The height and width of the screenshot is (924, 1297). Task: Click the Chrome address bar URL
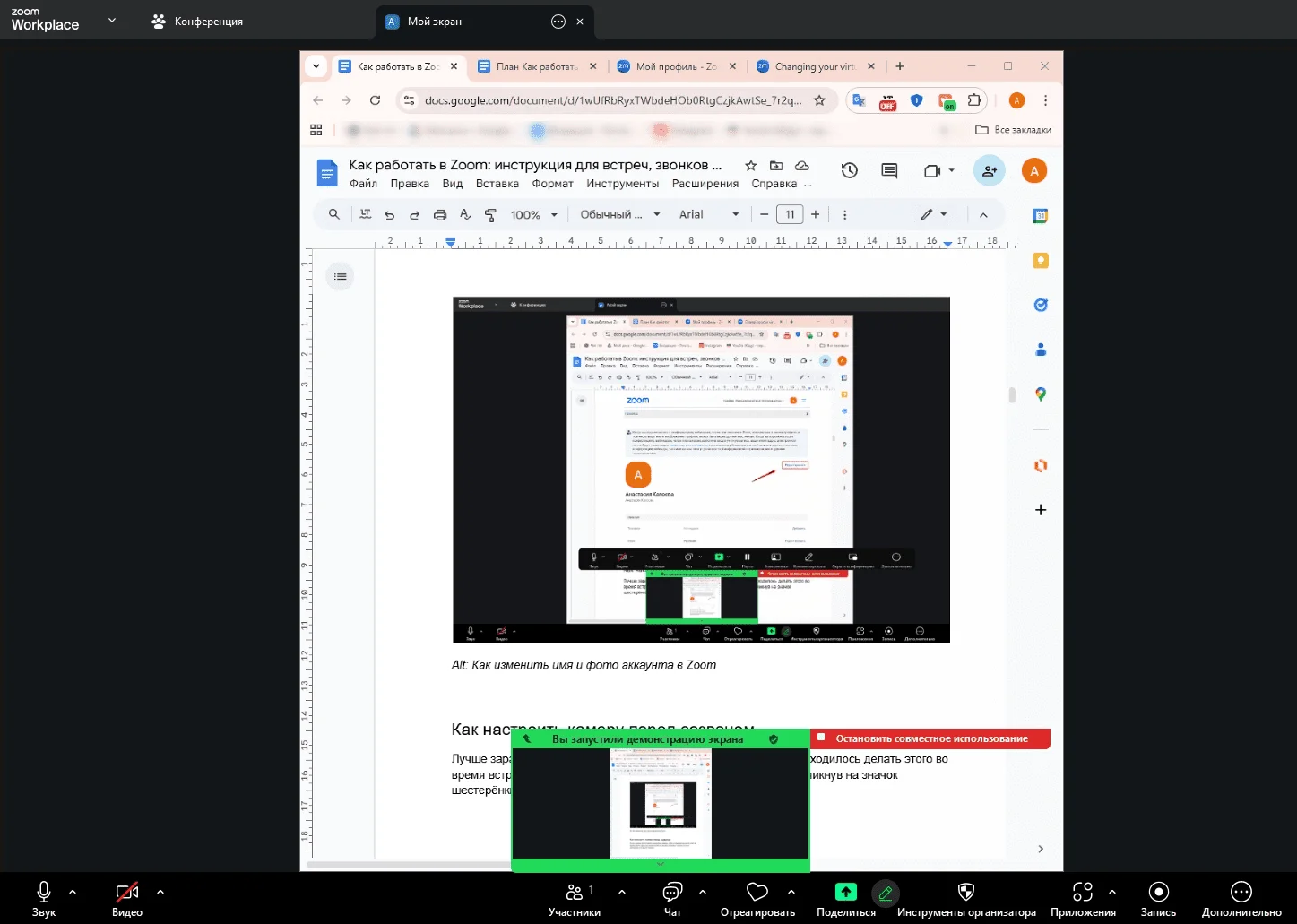pyautogui.click(x=613, y=100)
